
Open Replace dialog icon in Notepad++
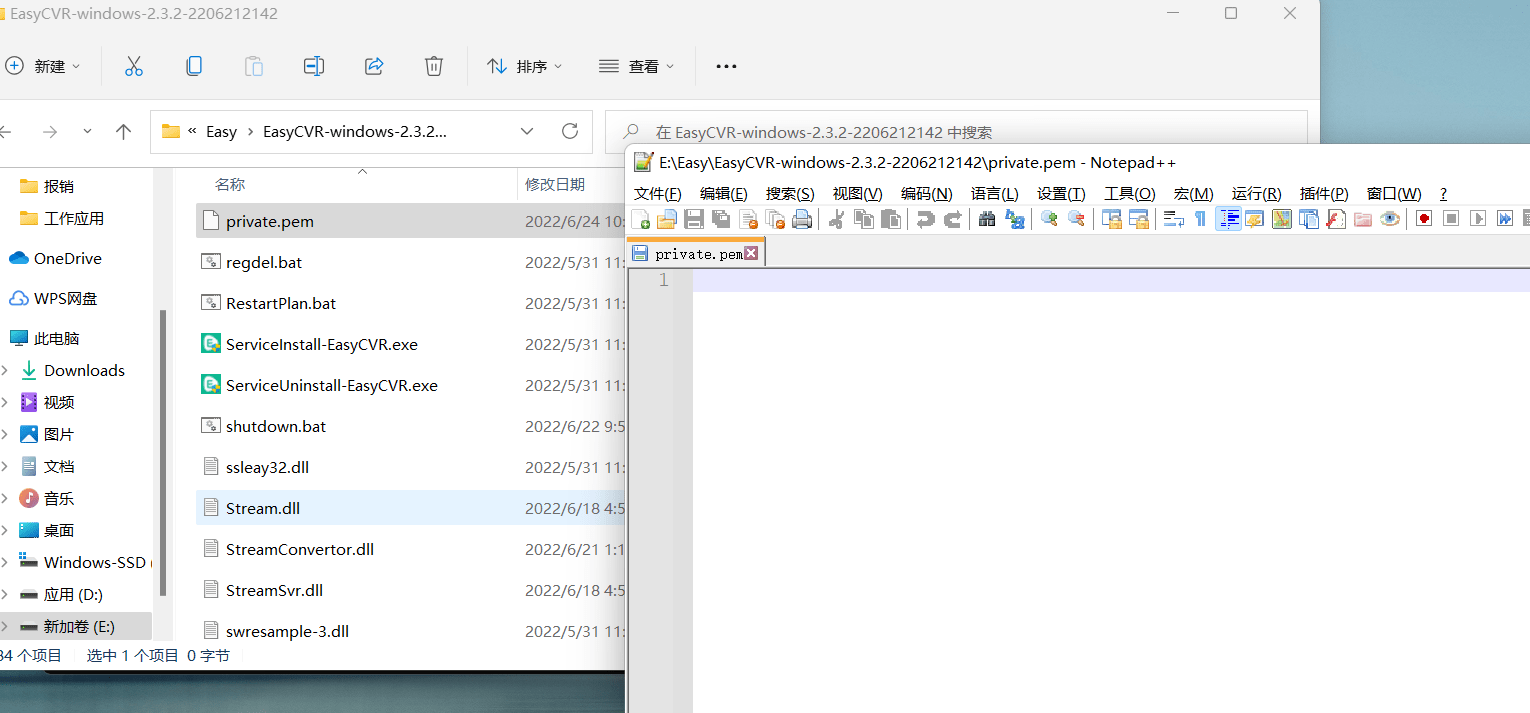pos(1015,219)
